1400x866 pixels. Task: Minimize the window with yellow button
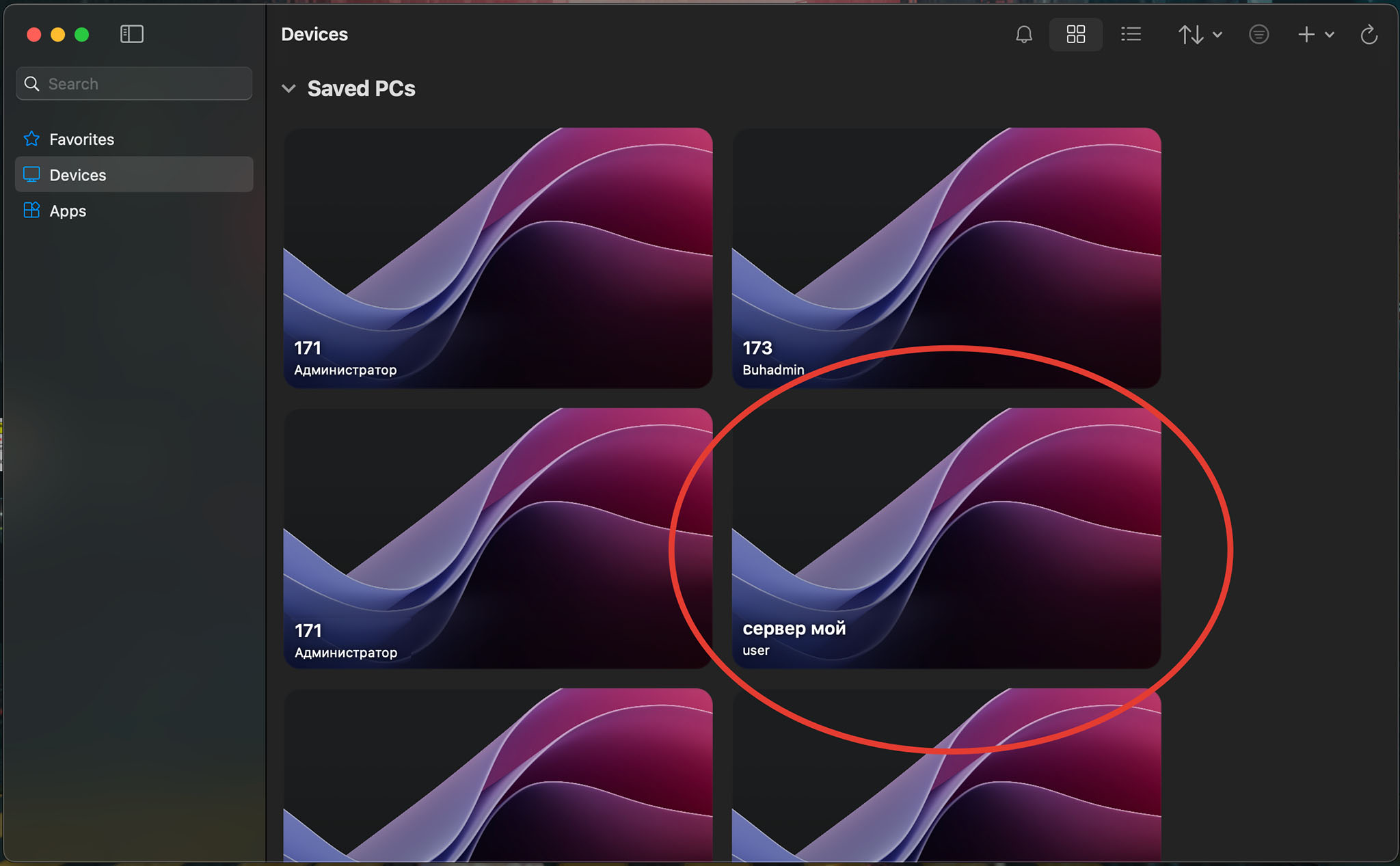pos(57,34)
